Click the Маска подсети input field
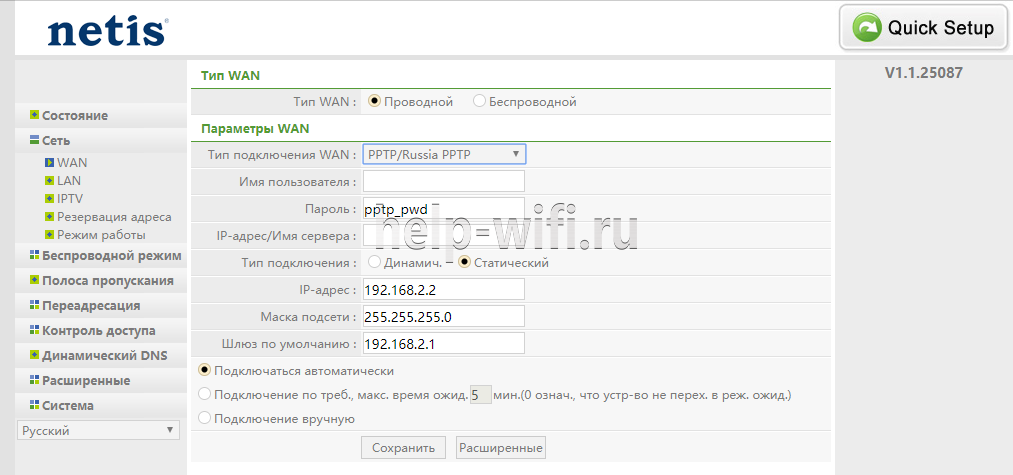 (x=444, y=316)
